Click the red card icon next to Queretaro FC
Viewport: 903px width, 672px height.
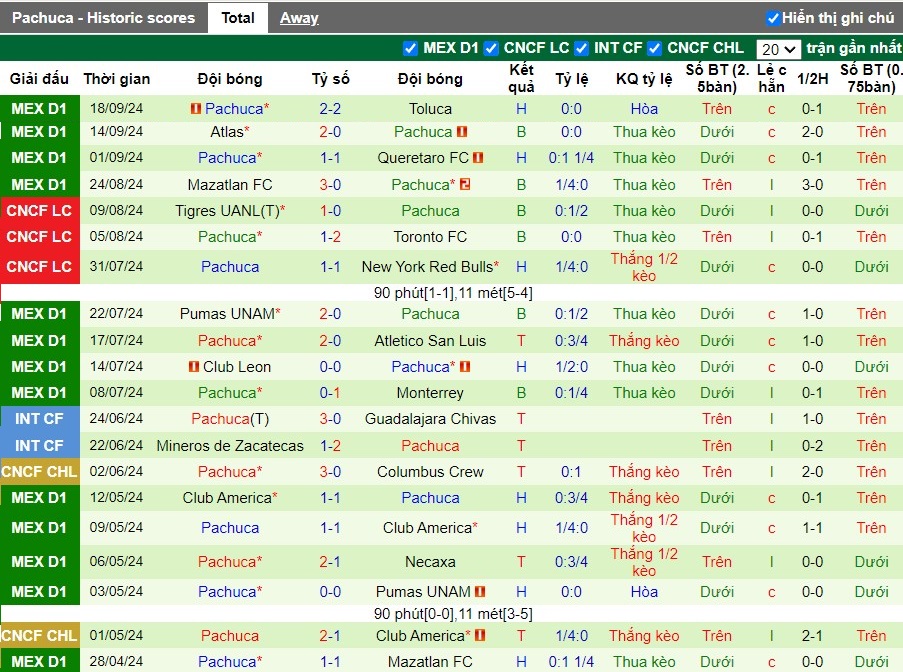coord(477,157)
